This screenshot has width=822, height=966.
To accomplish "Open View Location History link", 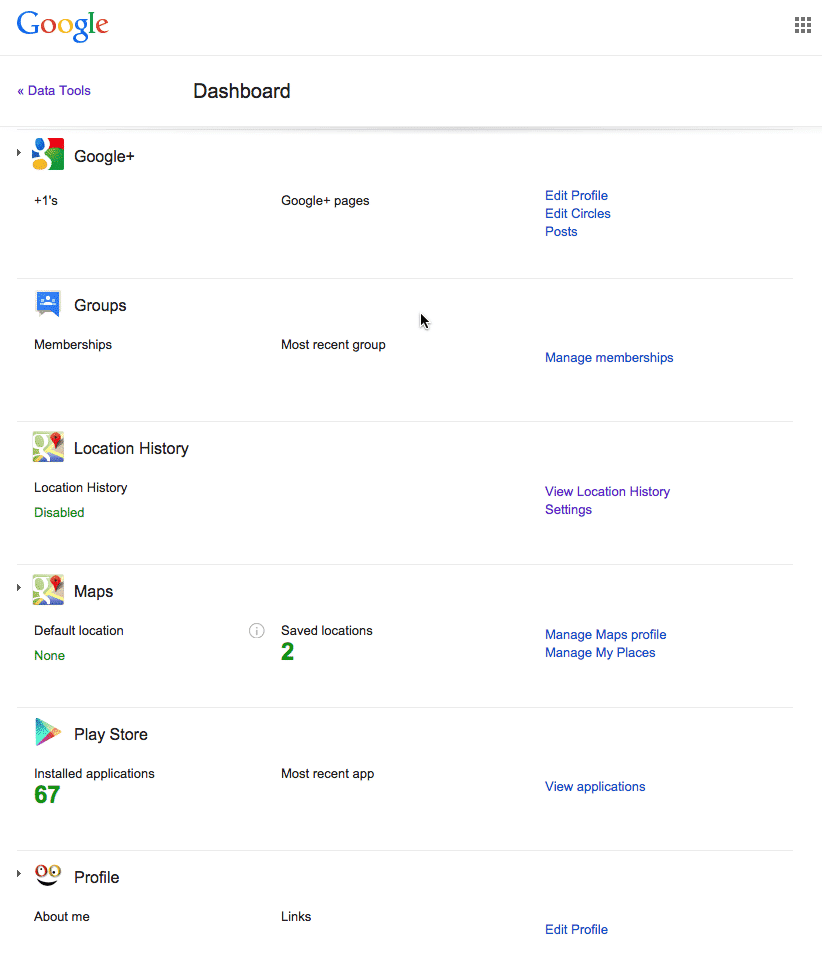I will click(607, 492).
